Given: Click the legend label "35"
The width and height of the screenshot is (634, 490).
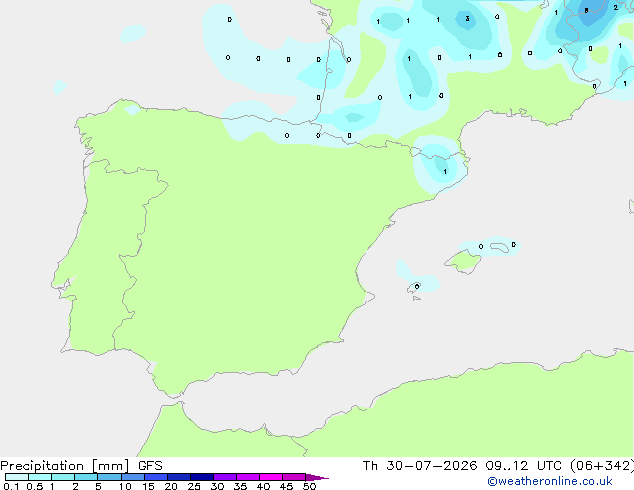Looking at the screenshot, I should 240,486.
